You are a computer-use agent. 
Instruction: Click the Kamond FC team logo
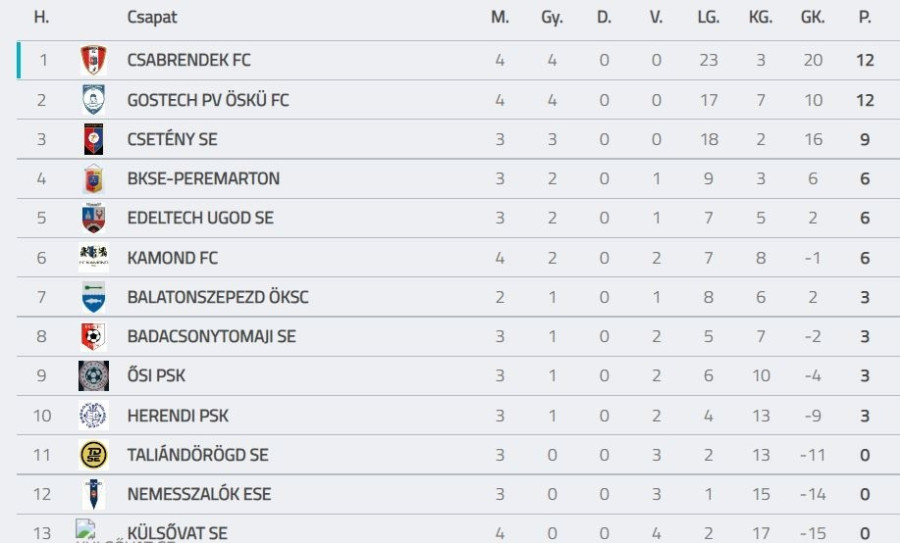pyautogui.click(x=93, y=258)
